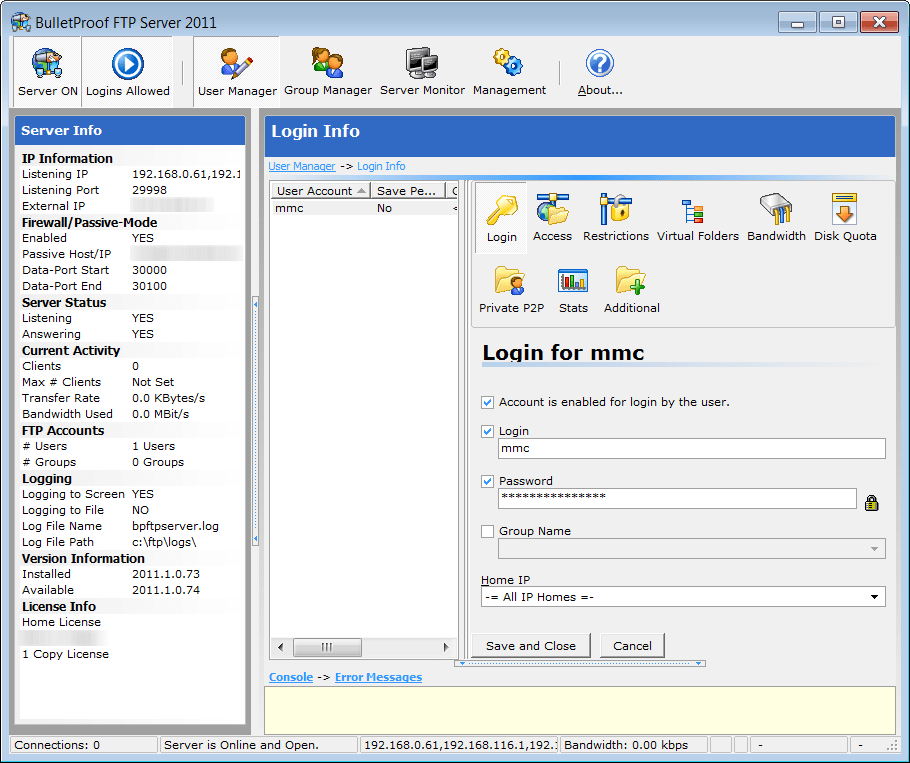Click Save and Close button
The image size is (910, 763).
tap(530, 646)
